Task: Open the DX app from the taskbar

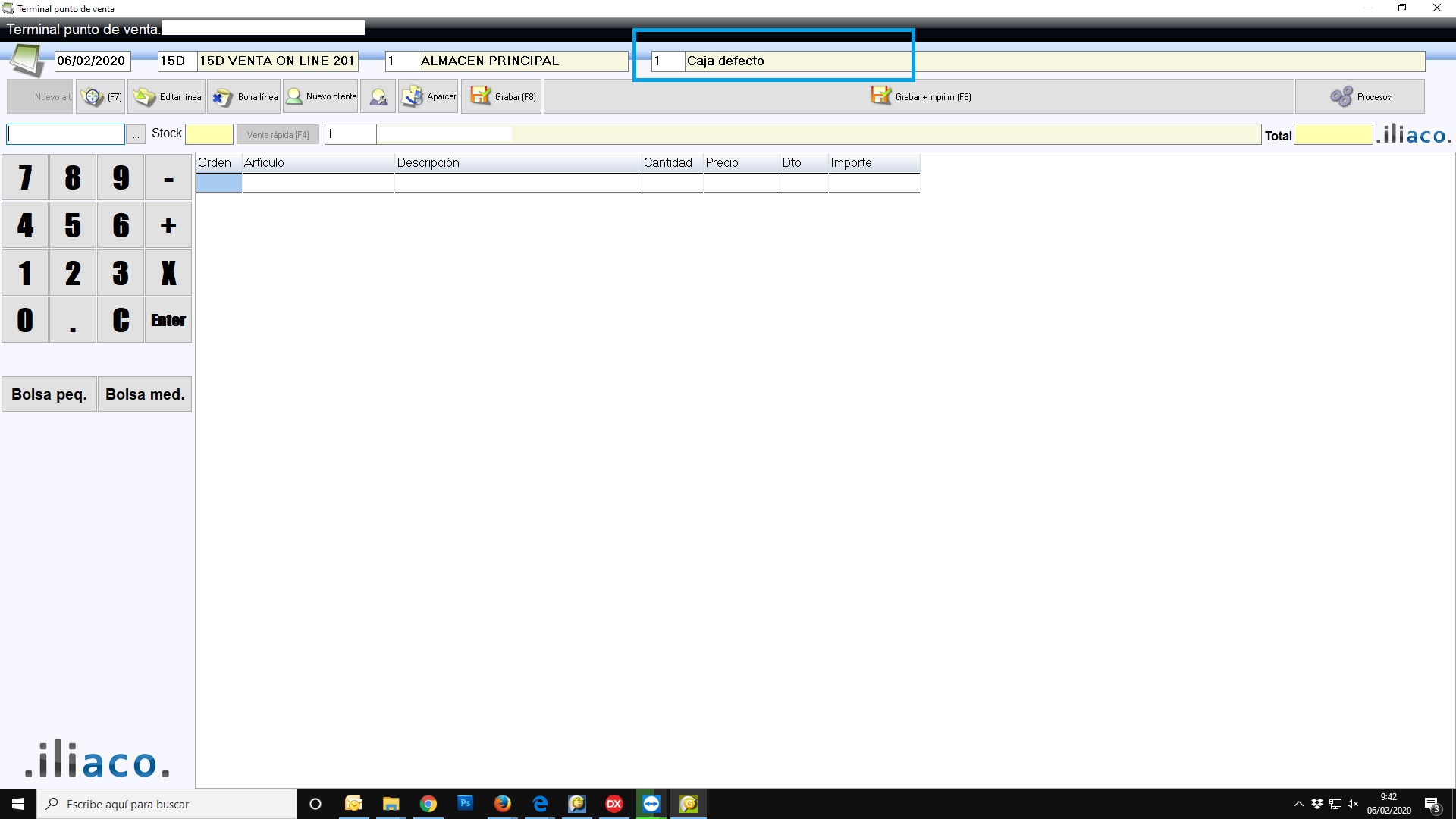Action: (614, 804)
